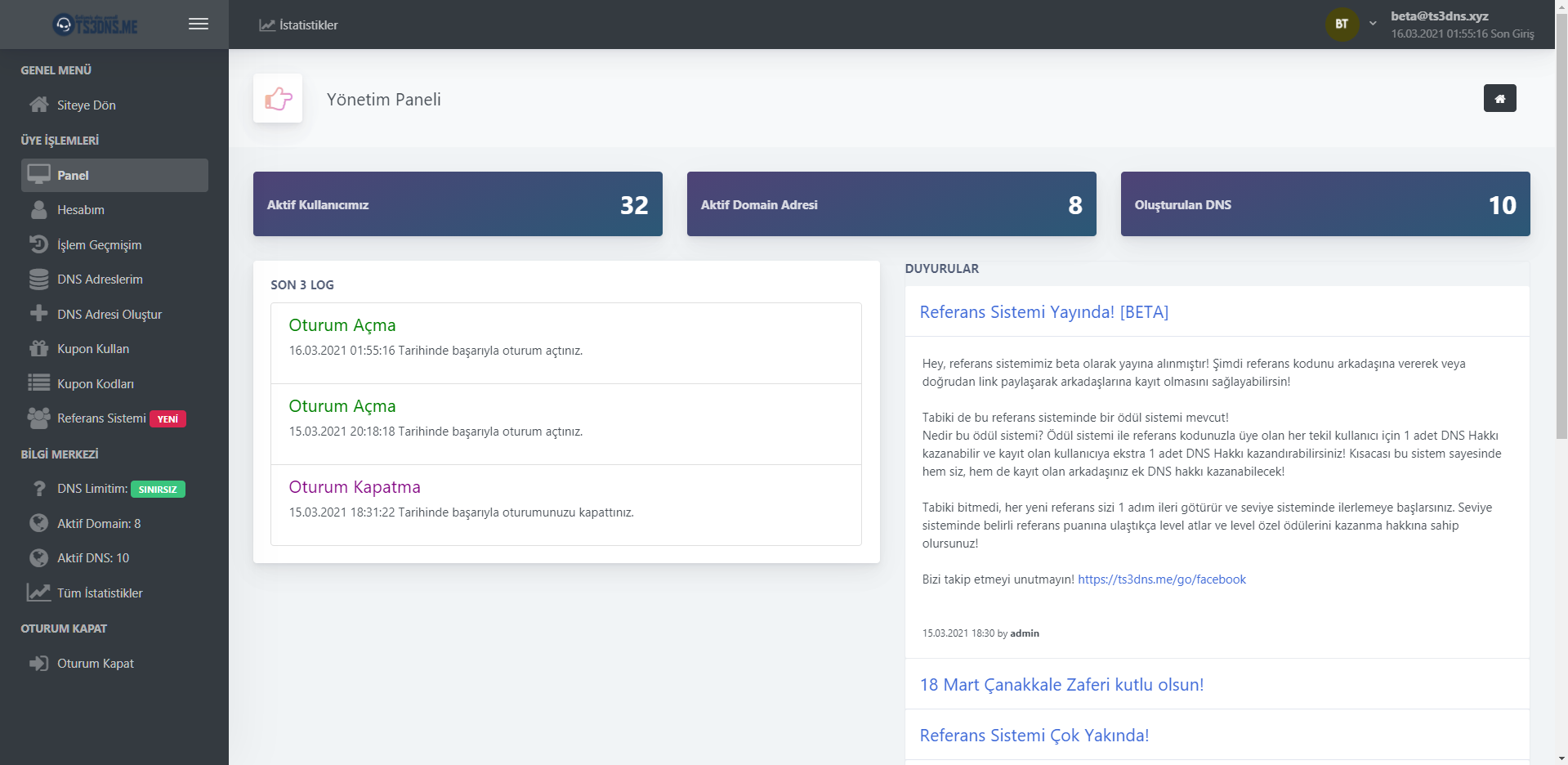
Task: Open the ts3dns.me/go/facebook link
Action: pos(1161,579)
